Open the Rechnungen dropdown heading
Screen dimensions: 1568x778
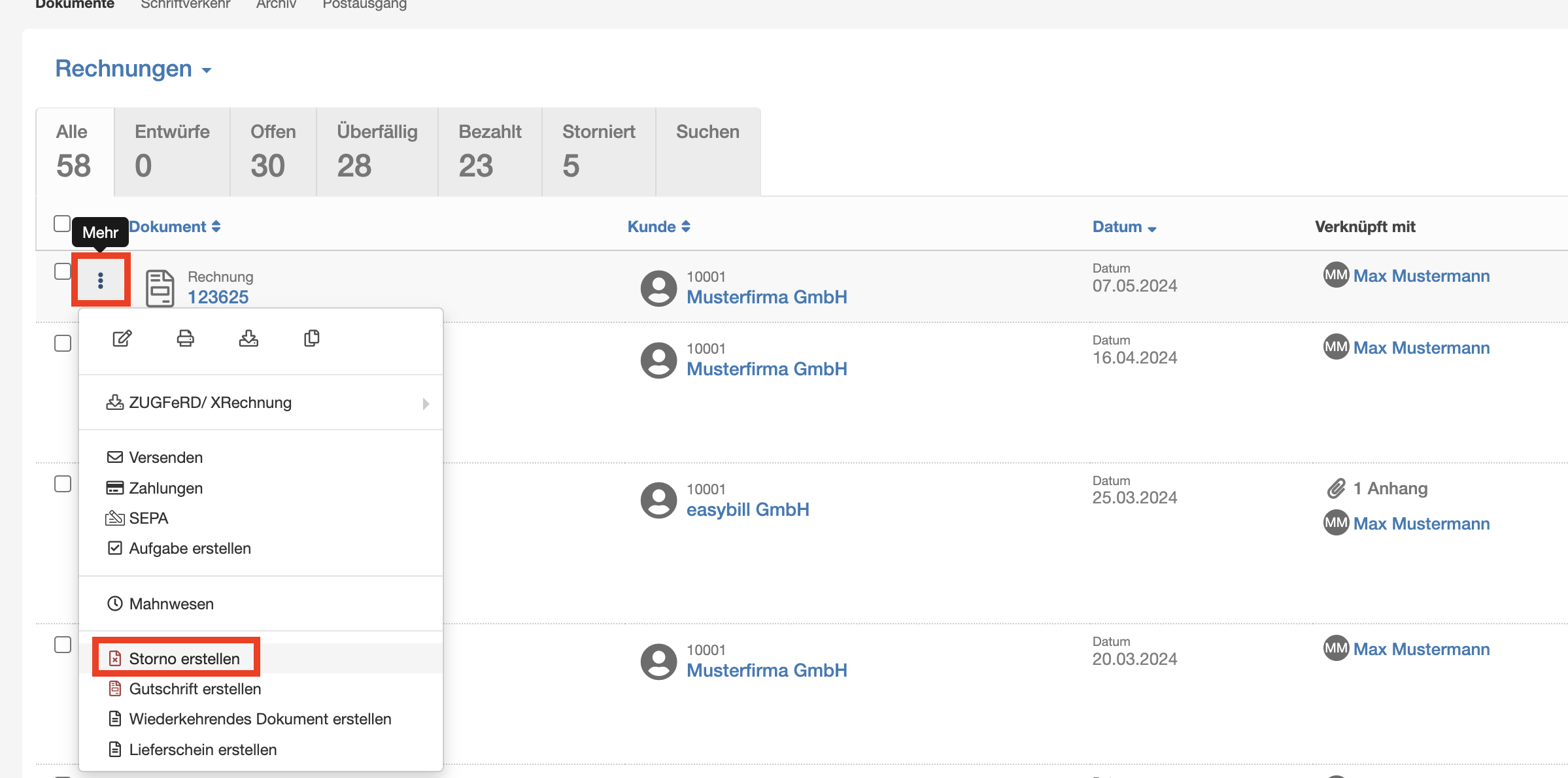coord(133,69)
